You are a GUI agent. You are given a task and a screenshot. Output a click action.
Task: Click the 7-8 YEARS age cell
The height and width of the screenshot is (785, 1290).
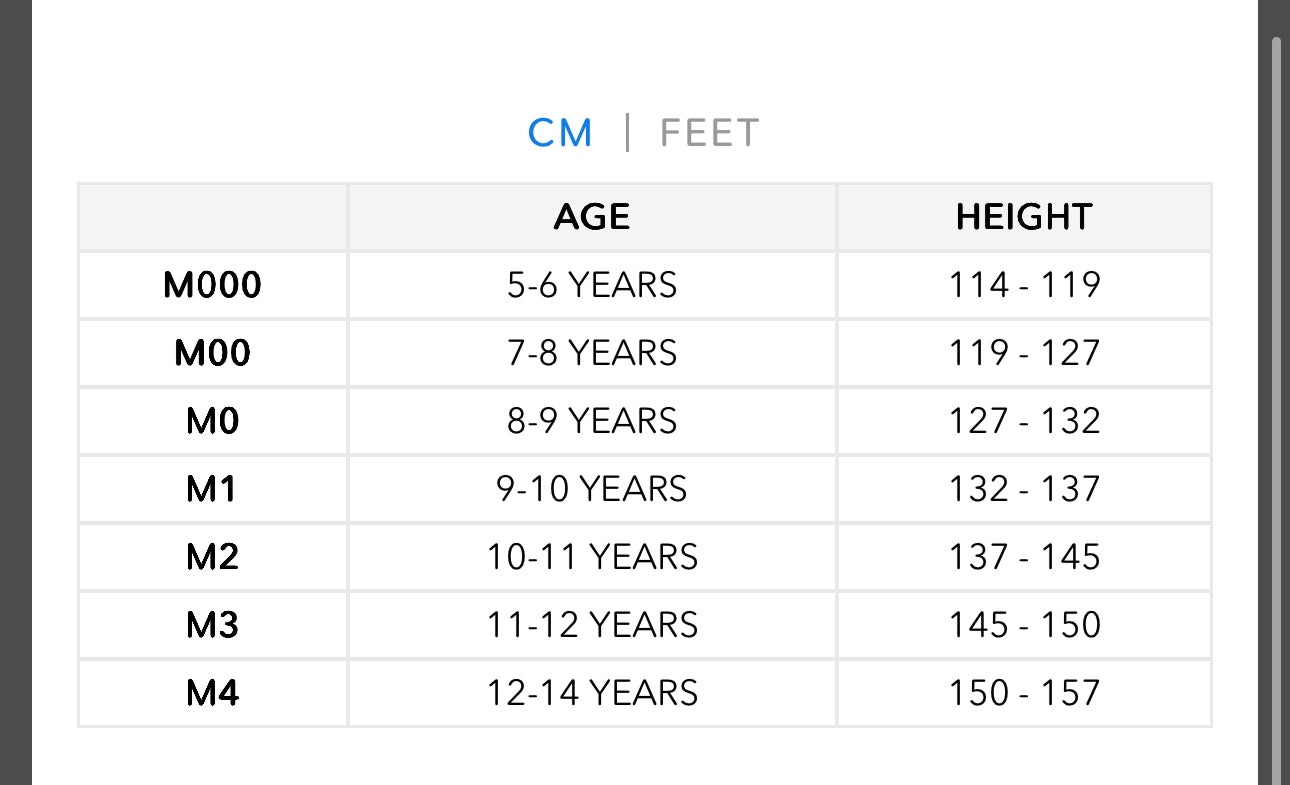coord(592,353)
